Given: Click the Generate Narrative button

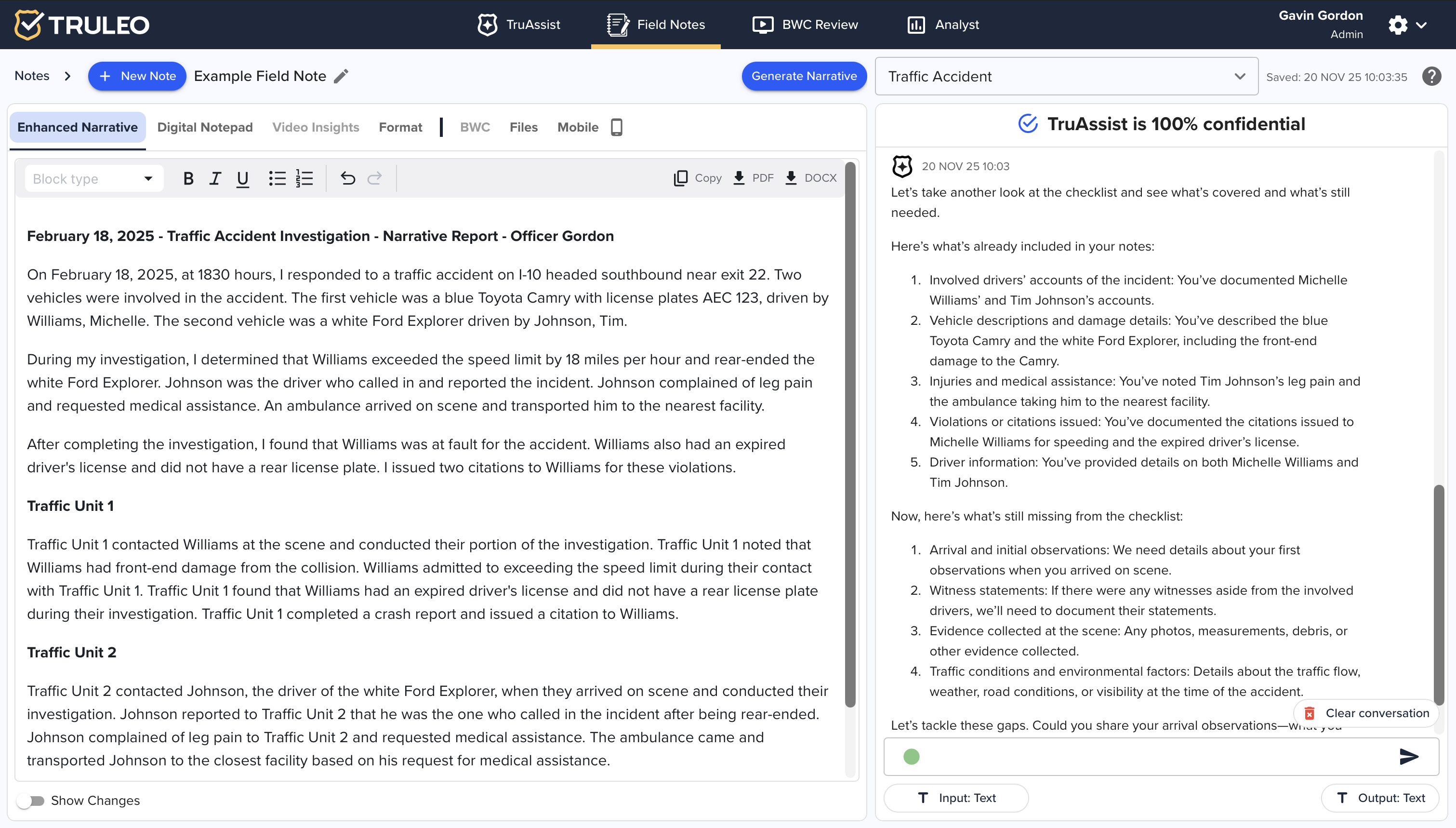Looking at the screenshot, I should point(804,76).
